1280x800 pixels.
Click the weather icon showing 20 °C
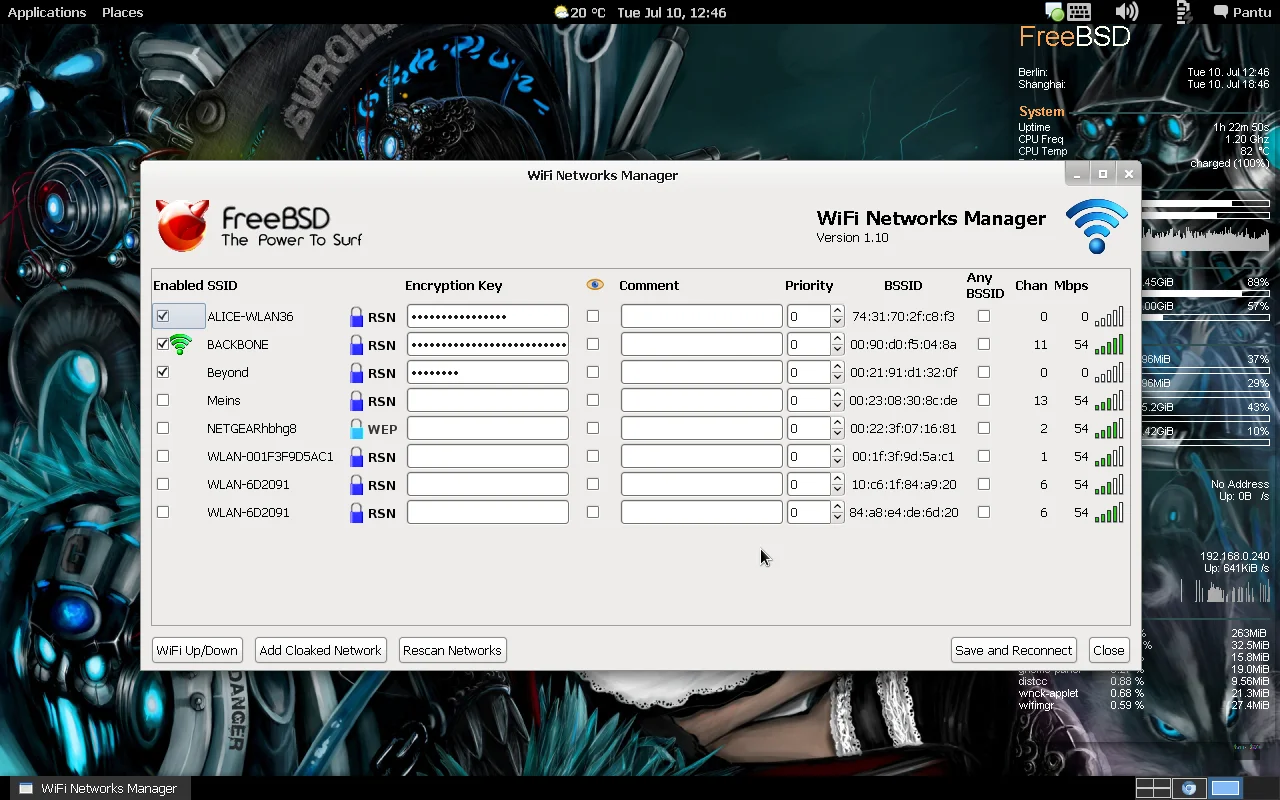(x=562, y=12)
